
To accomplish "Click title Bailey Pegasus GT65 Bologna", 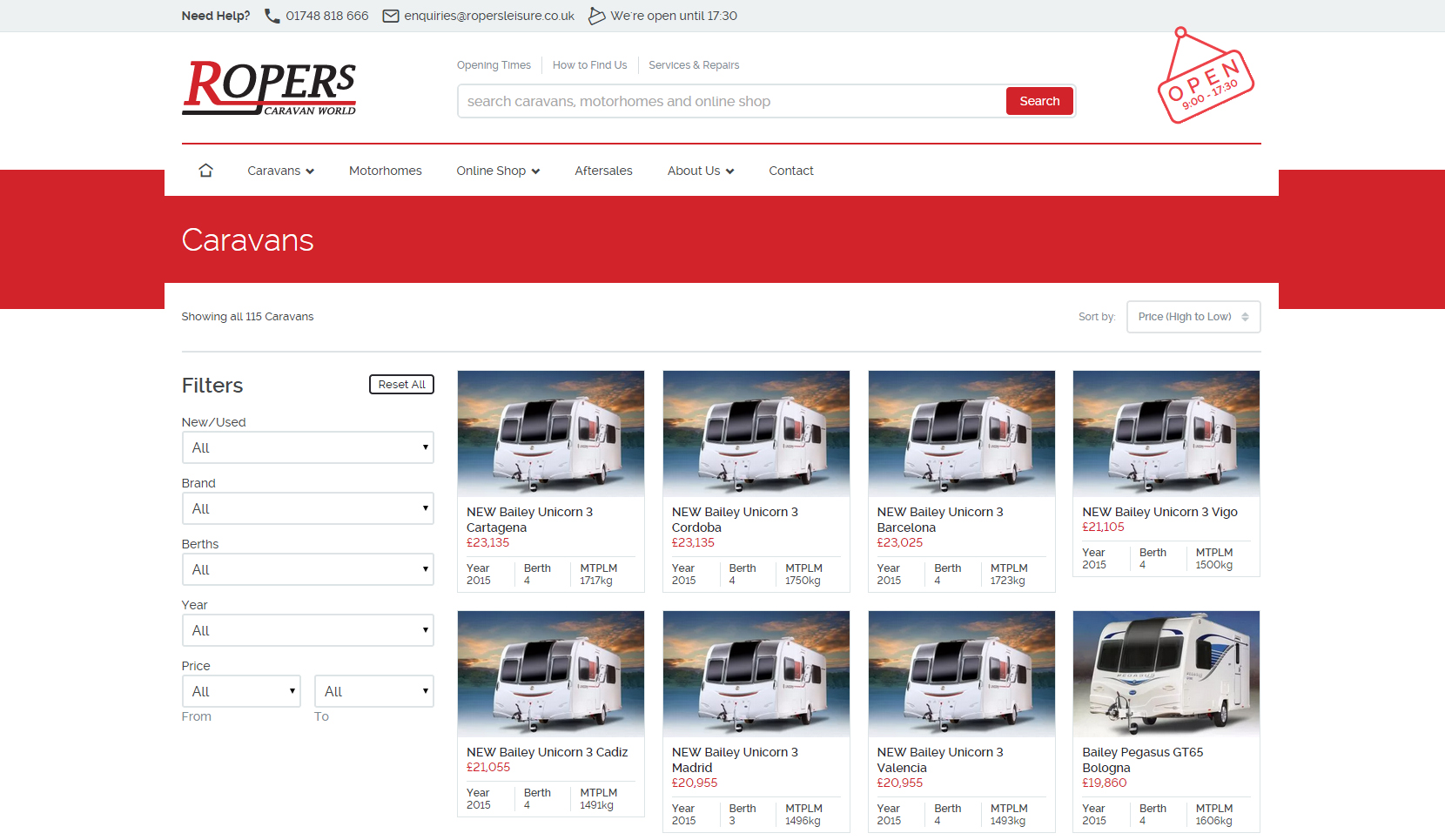I will [x=1143, y=760].
